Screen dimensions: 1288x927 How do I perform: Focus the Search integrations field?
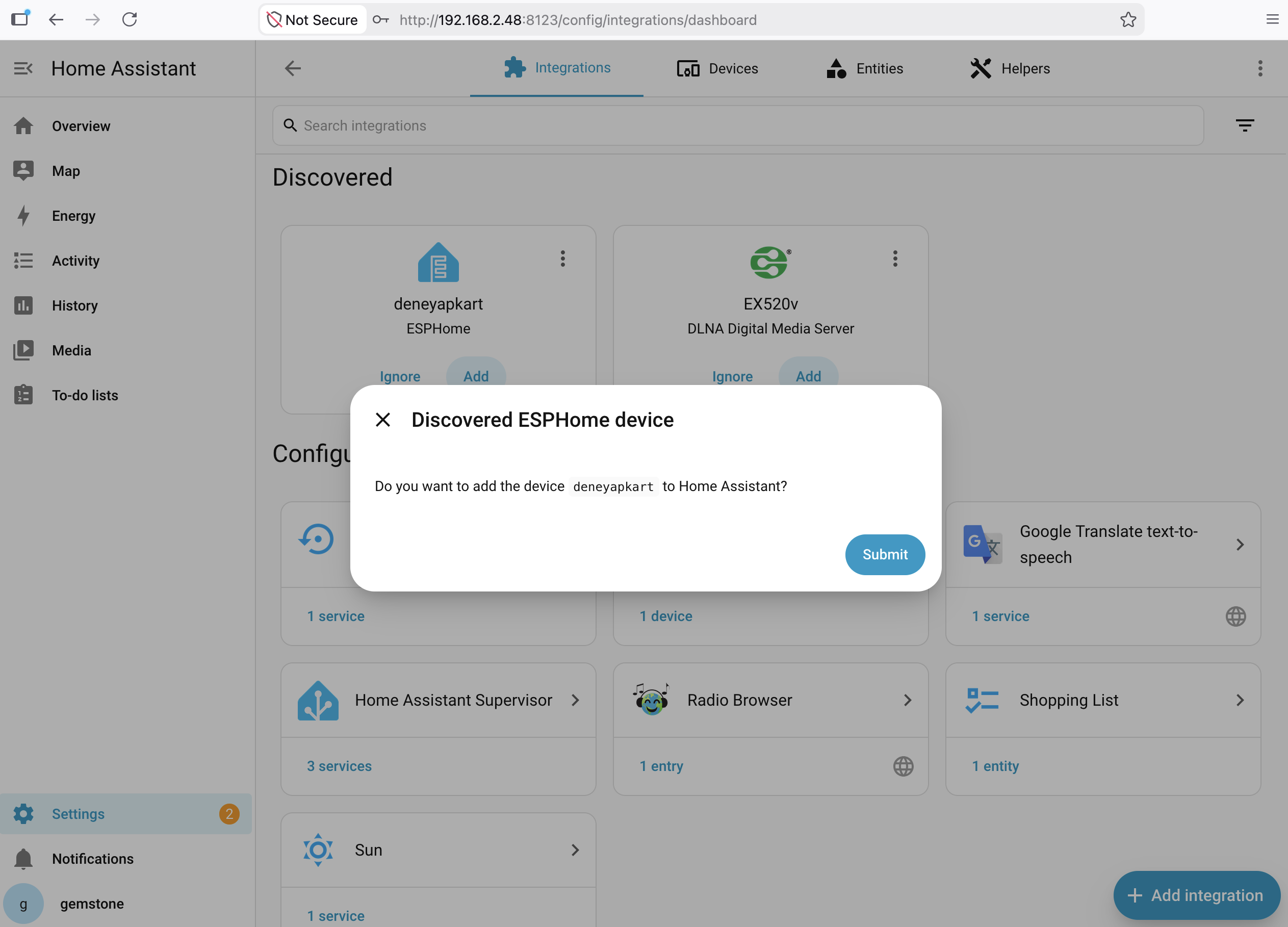pyautogui.click(x=738, y=125)
